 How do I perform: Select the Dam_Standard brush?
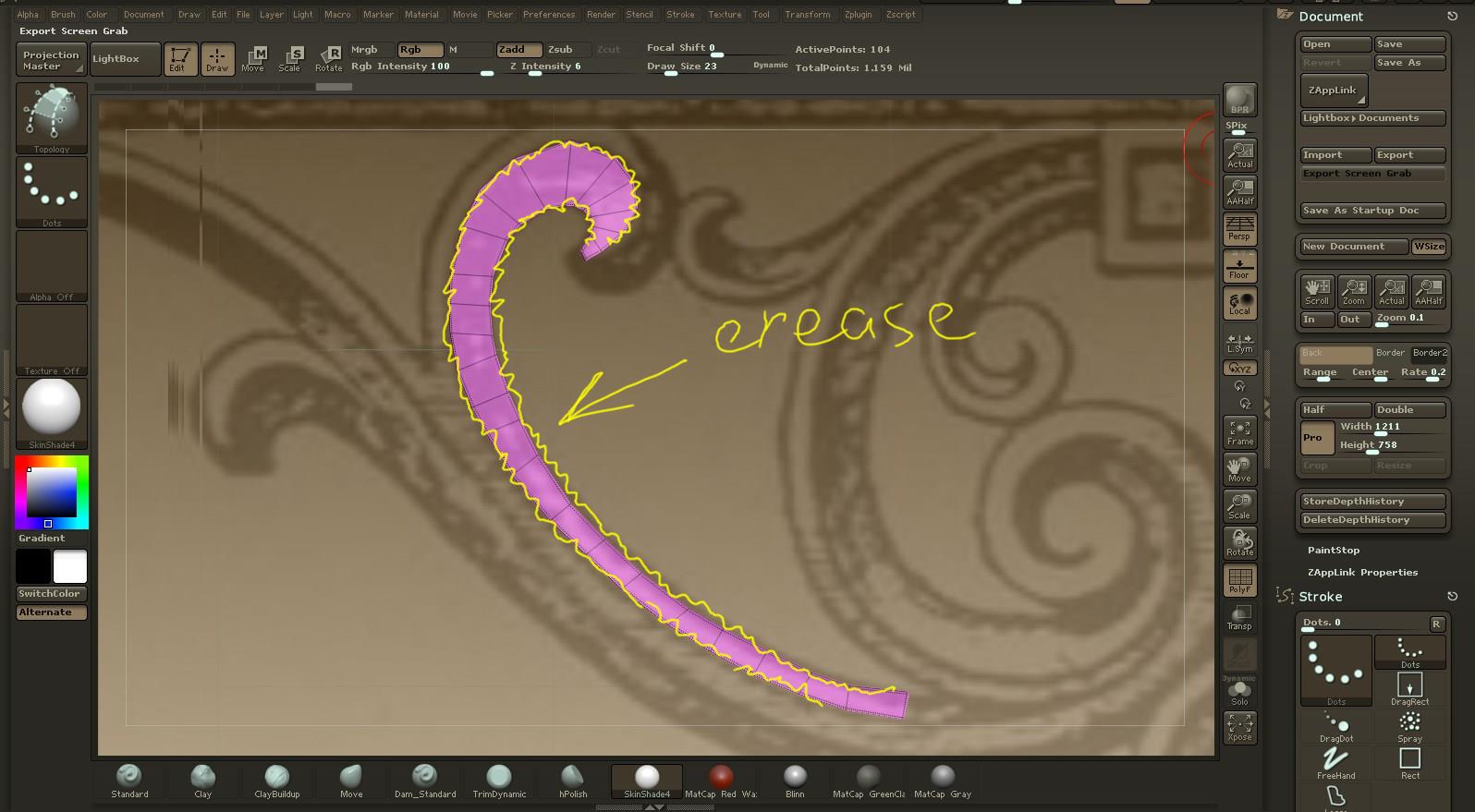pos(424,781)
